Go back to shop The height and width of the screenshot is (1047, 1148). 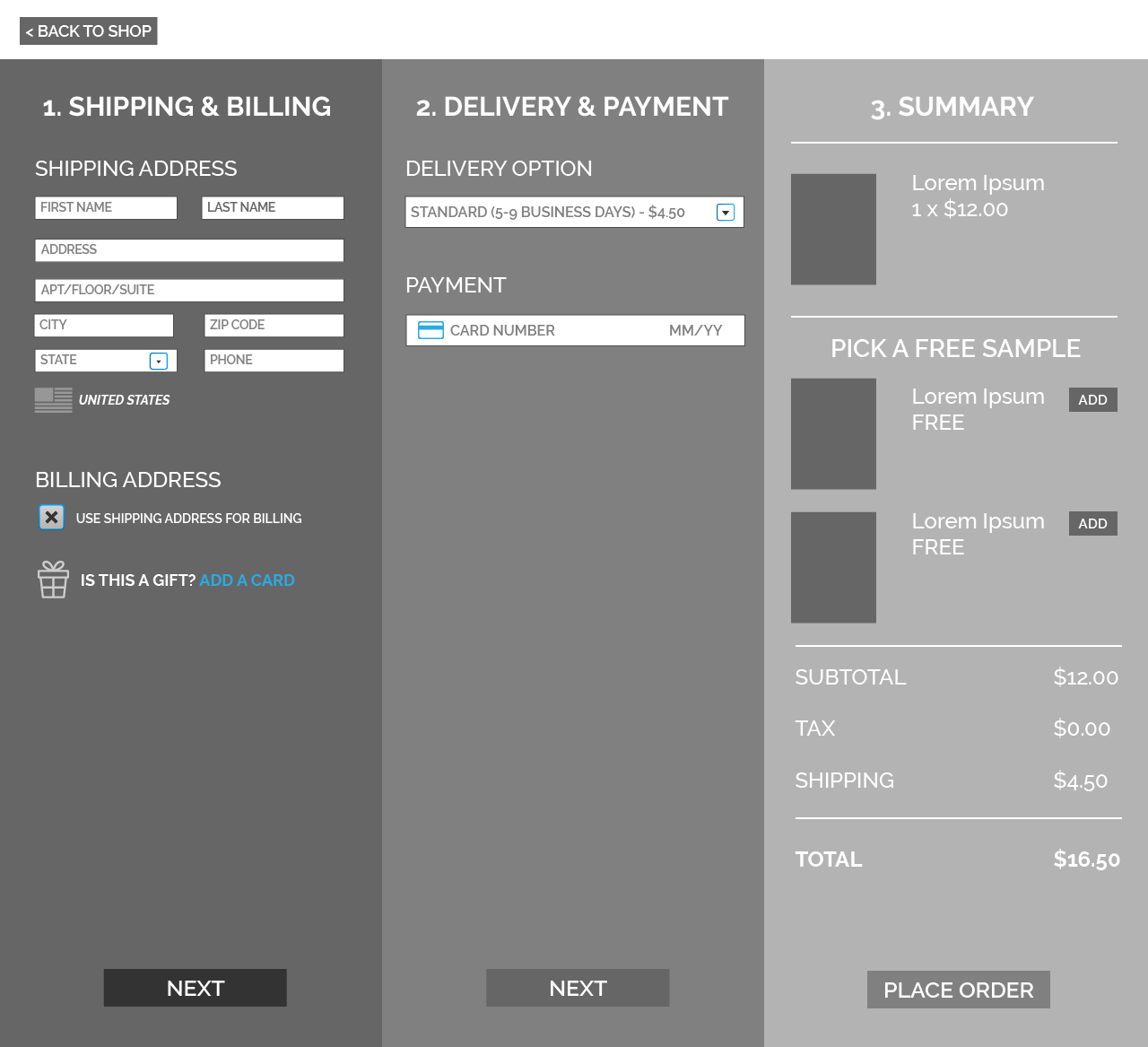tap(89, 31)
